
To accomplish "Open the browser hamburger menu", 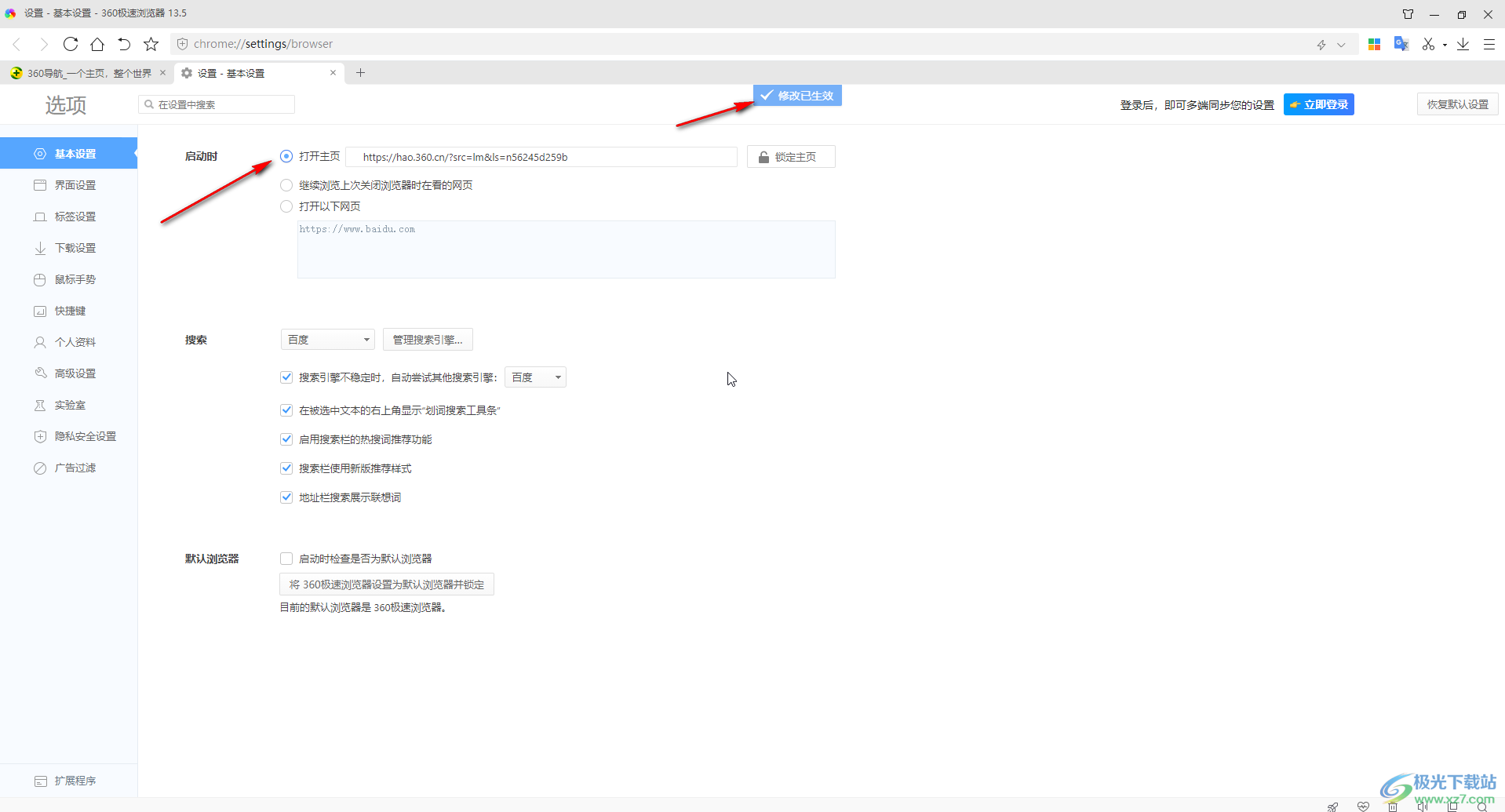I will (x=1489, y=44).
